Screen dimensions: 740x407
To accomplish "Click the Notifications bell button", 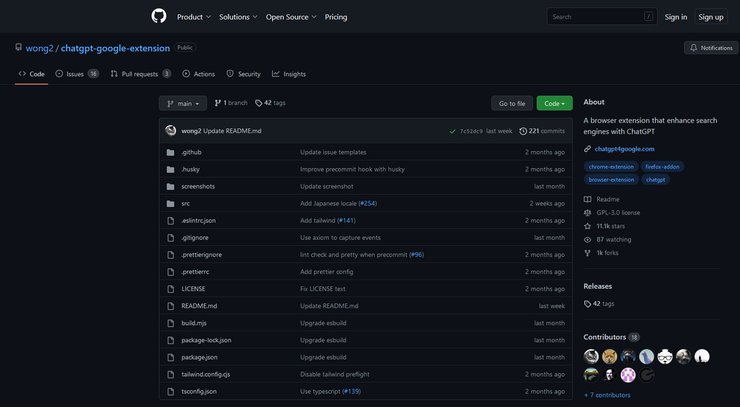I will (710, 48).
